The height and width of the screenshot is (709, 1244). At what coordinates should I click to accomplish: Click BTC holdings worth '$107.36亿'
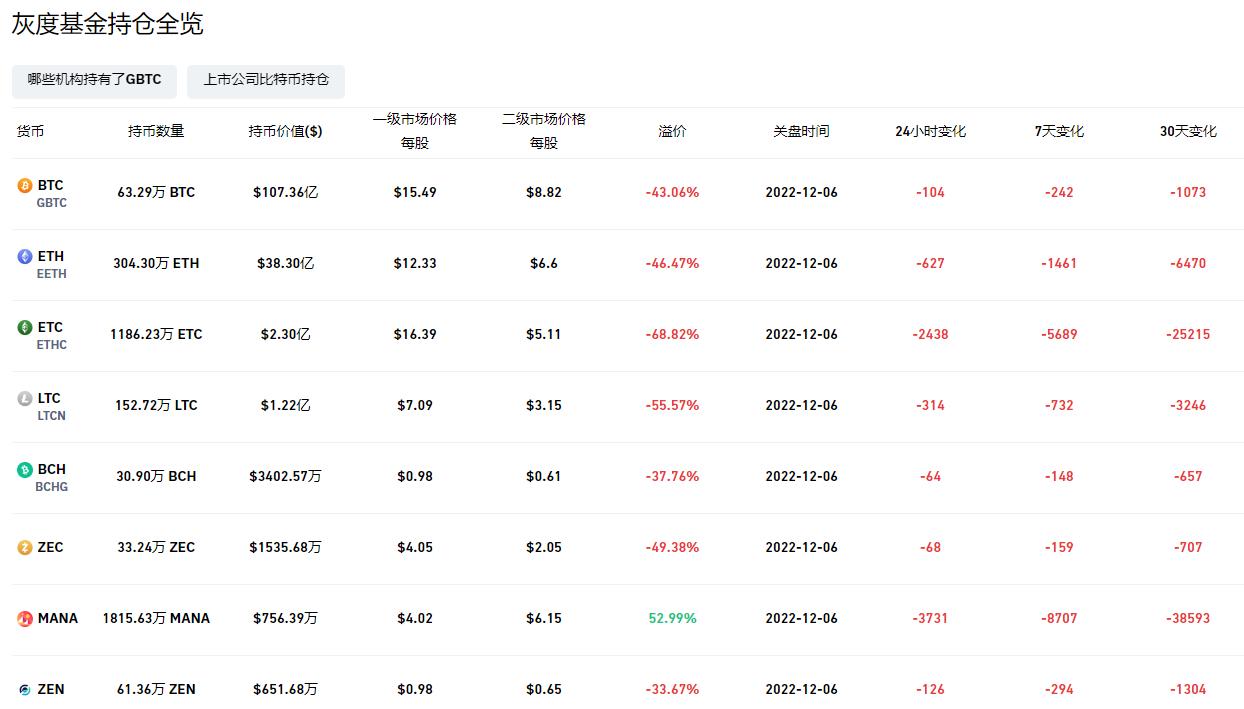point(285,192)
